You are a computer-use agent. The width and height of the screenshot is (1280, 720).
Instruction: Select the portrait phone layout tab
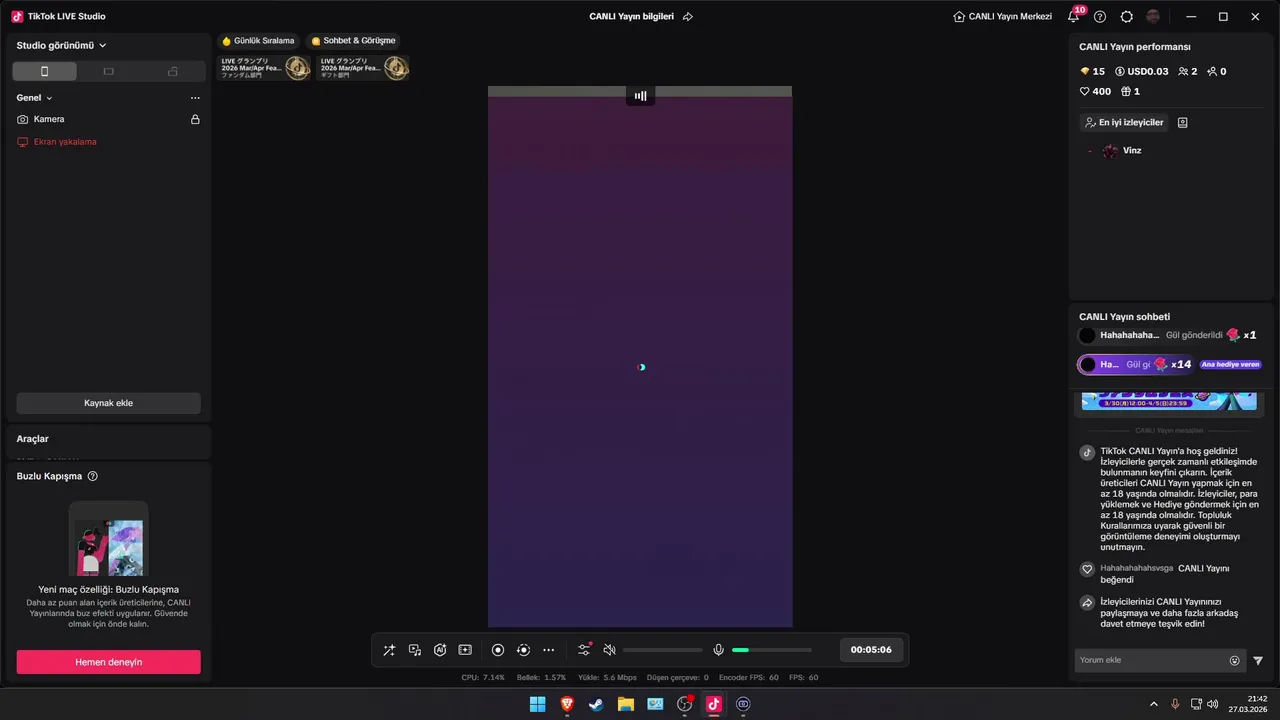pyautogui.click(x=44, y=71)
